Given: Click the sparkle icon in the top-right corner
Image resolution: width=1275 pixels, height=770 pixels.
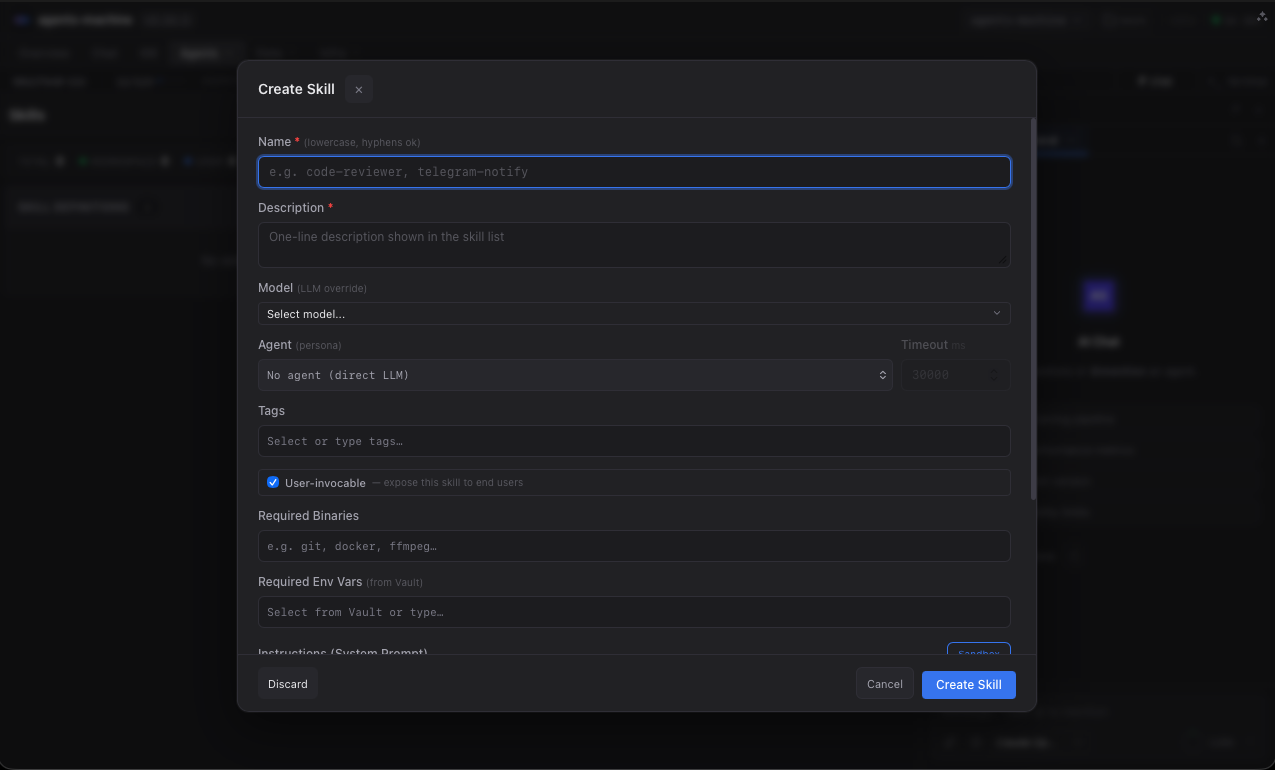Looking at the screenshot, I should tap(1261, 16).
